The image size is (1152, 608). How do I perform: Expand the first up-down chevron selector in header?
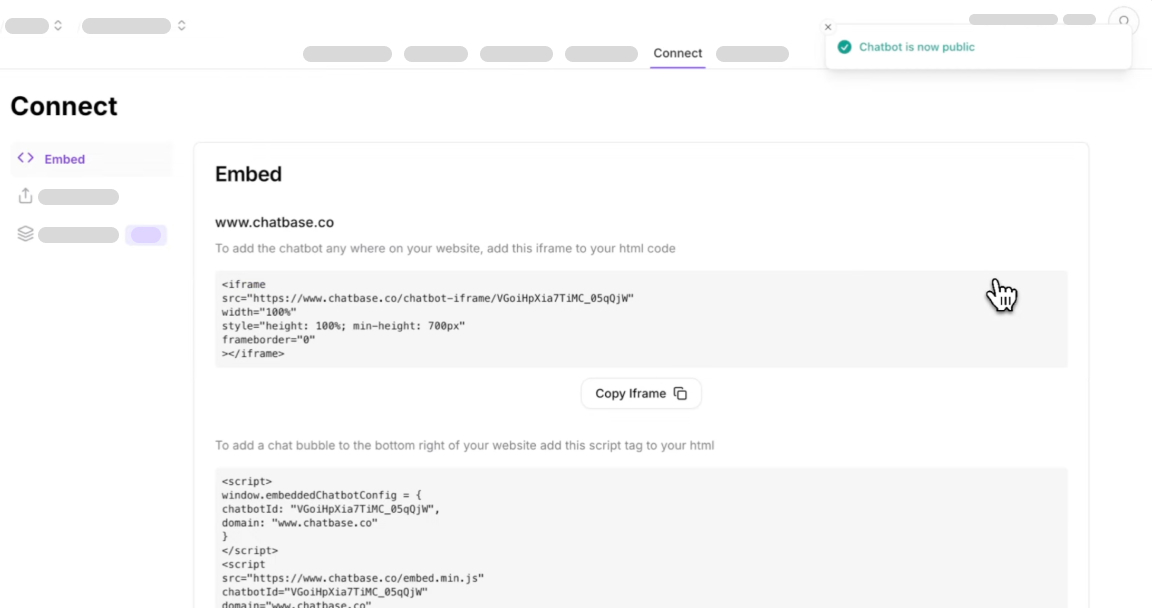click(58, 26)
